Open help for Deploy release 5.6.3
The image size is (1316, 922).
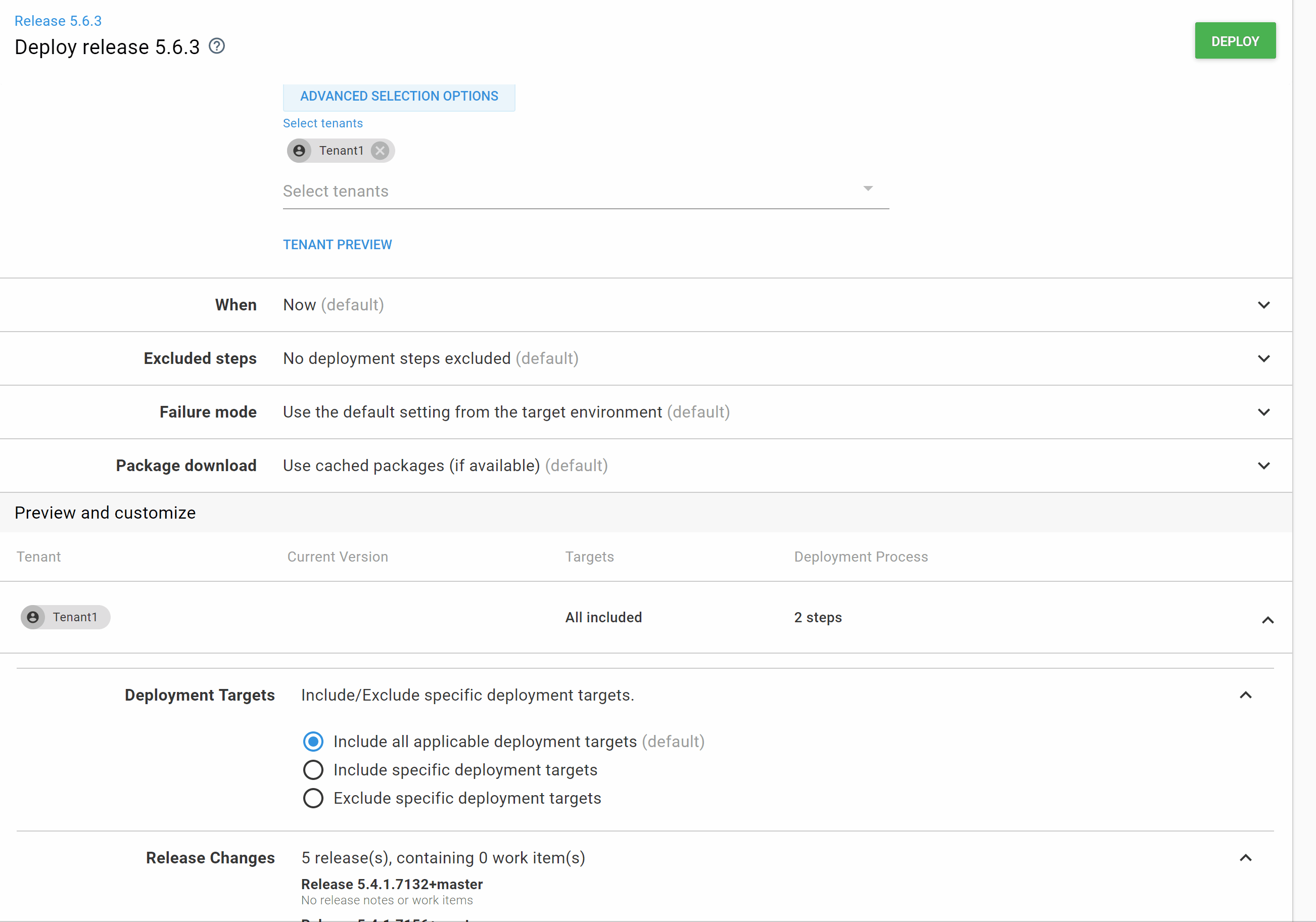216,46
